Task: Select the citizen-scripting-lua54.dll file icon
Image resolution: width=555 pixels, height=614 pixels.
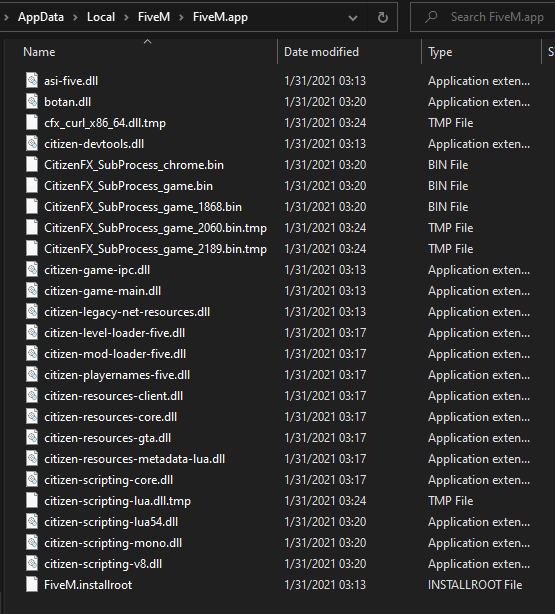Action: pos(32,522)
